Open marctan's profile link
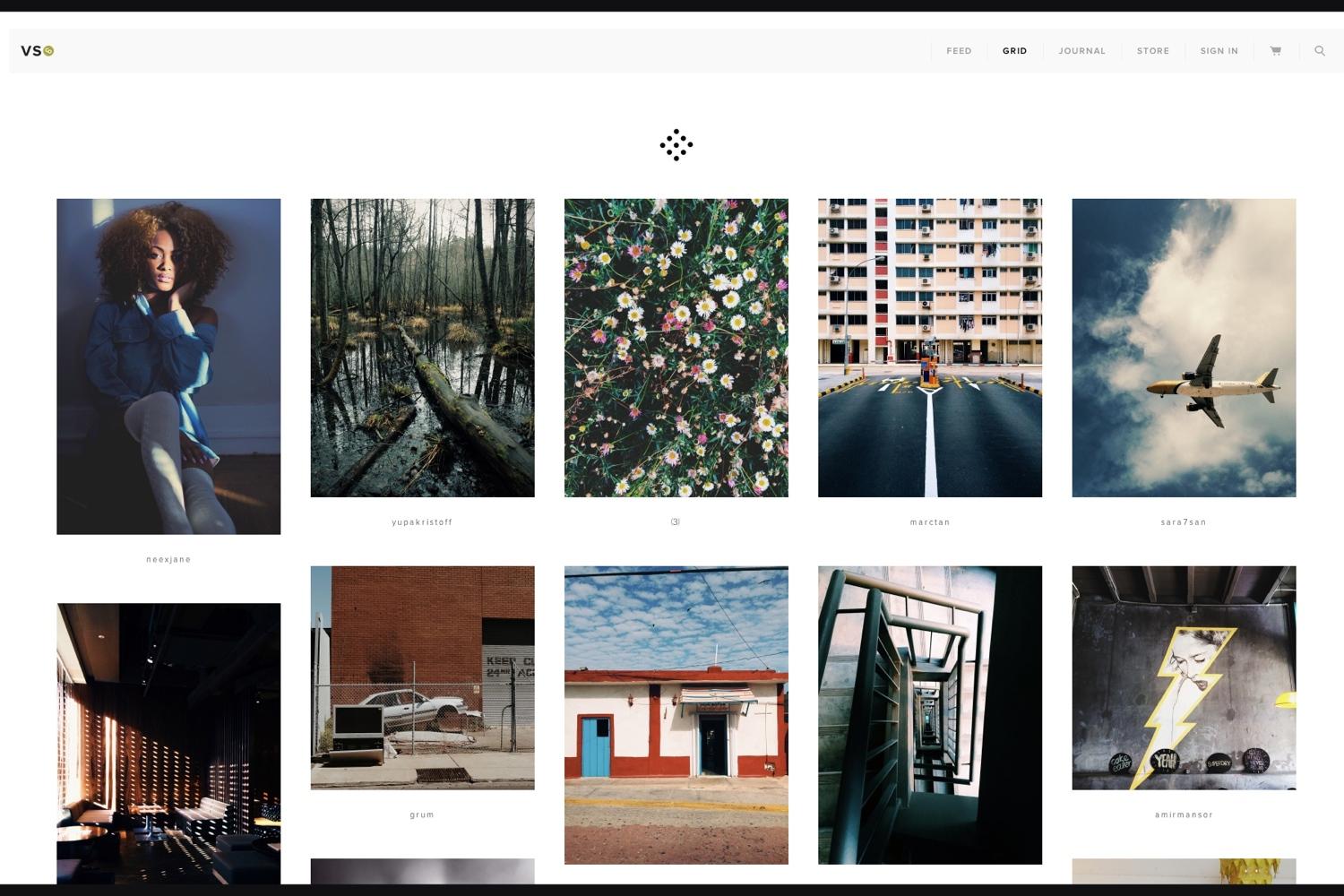 pyautogui.click(x=930, y=521)
